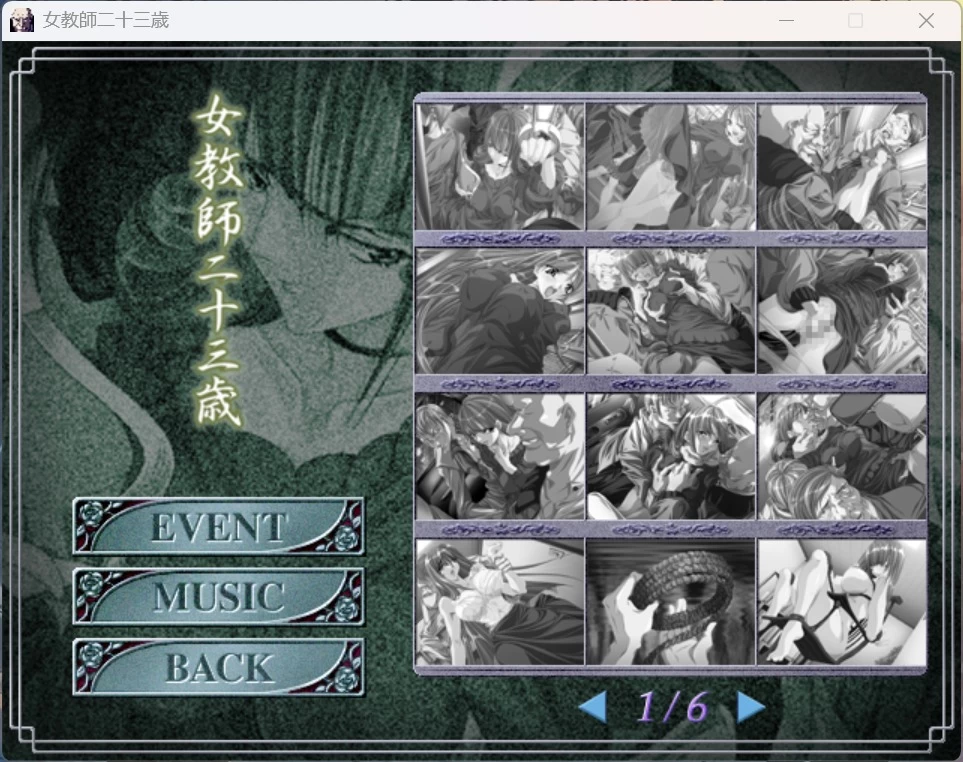Open third row, last column gallery thumbnail
This screenshot has height=762, width=963.
pos(841,456)
